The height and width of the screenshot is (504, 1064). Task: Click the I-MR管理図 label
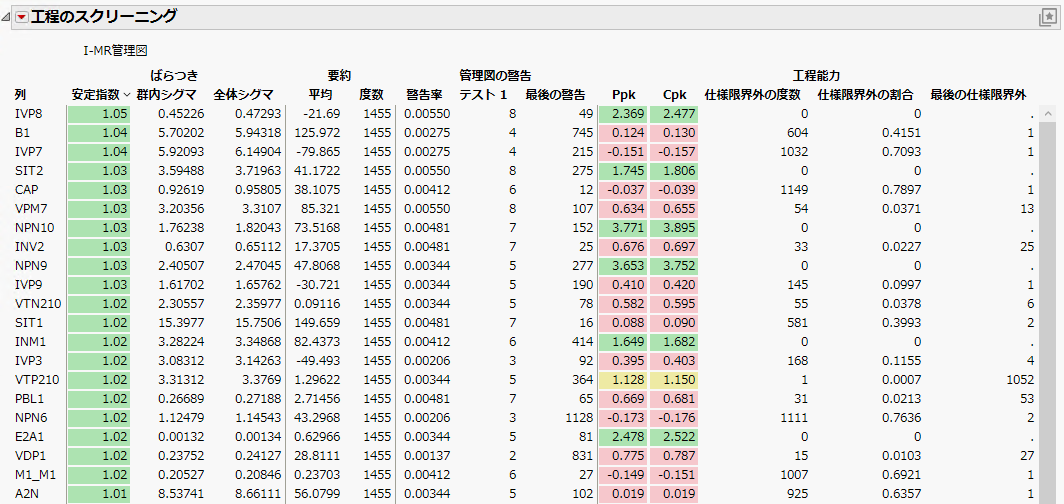(x=116, y=49)
